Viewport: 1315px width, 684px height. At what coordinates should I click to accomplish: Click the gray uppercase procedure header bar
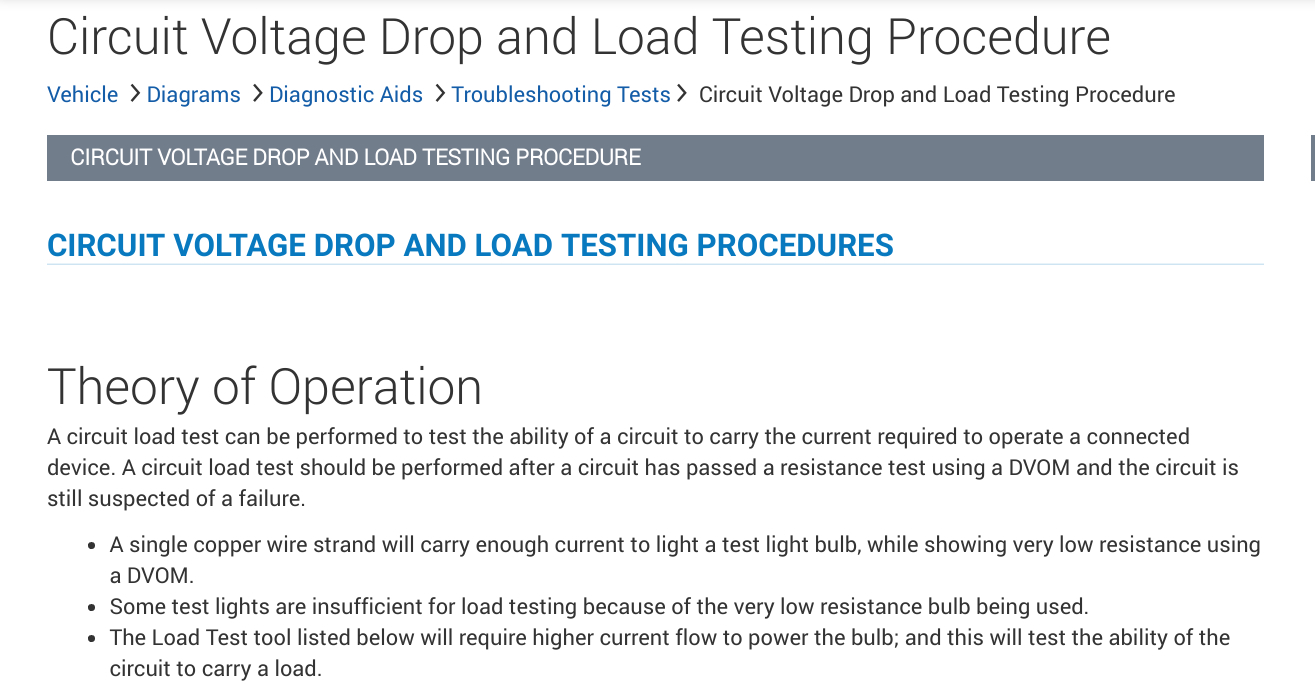(655, 158)
